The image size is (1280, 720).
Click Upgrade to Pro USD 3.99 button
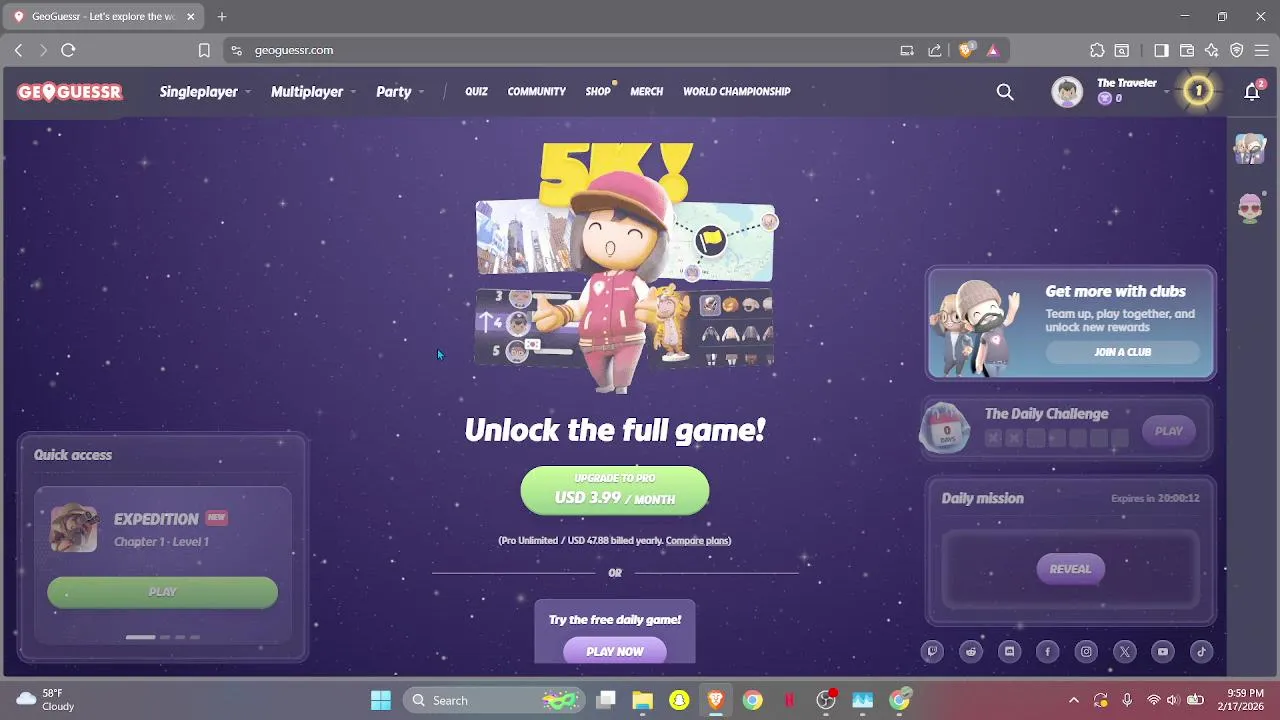(615, 490)
